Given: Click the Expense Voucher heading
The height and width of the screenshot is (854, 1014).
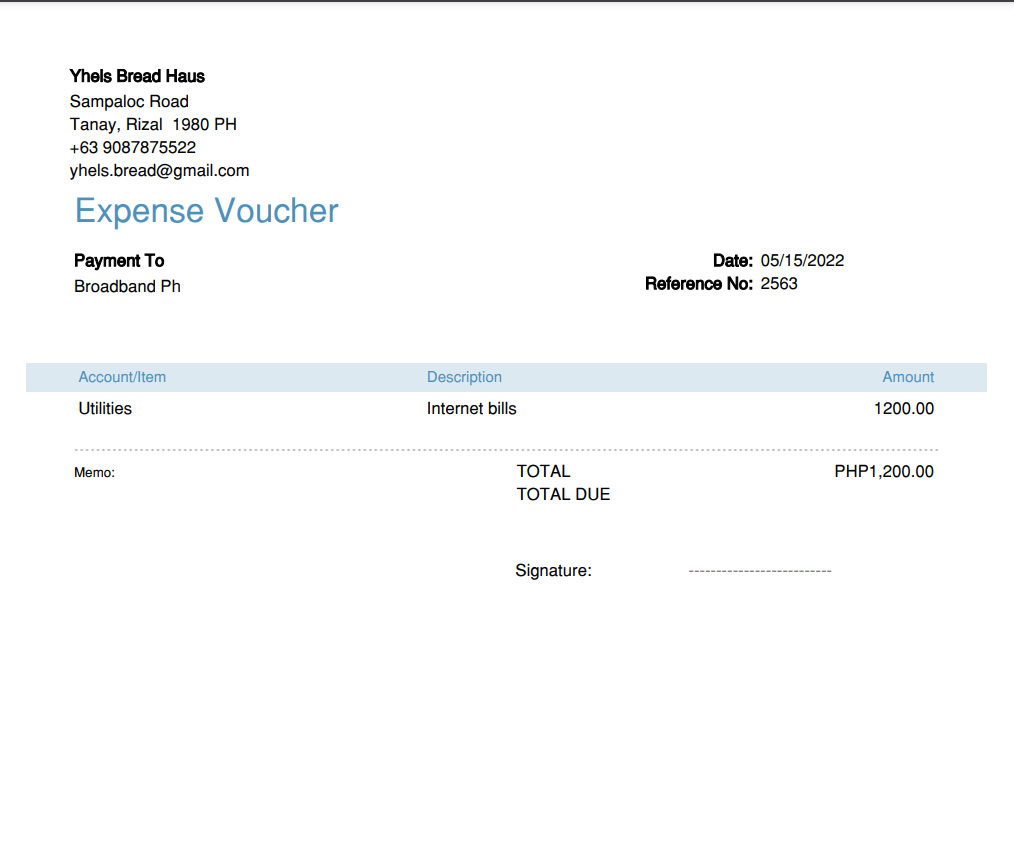Looking at the screenshot, I should [206, 211].
